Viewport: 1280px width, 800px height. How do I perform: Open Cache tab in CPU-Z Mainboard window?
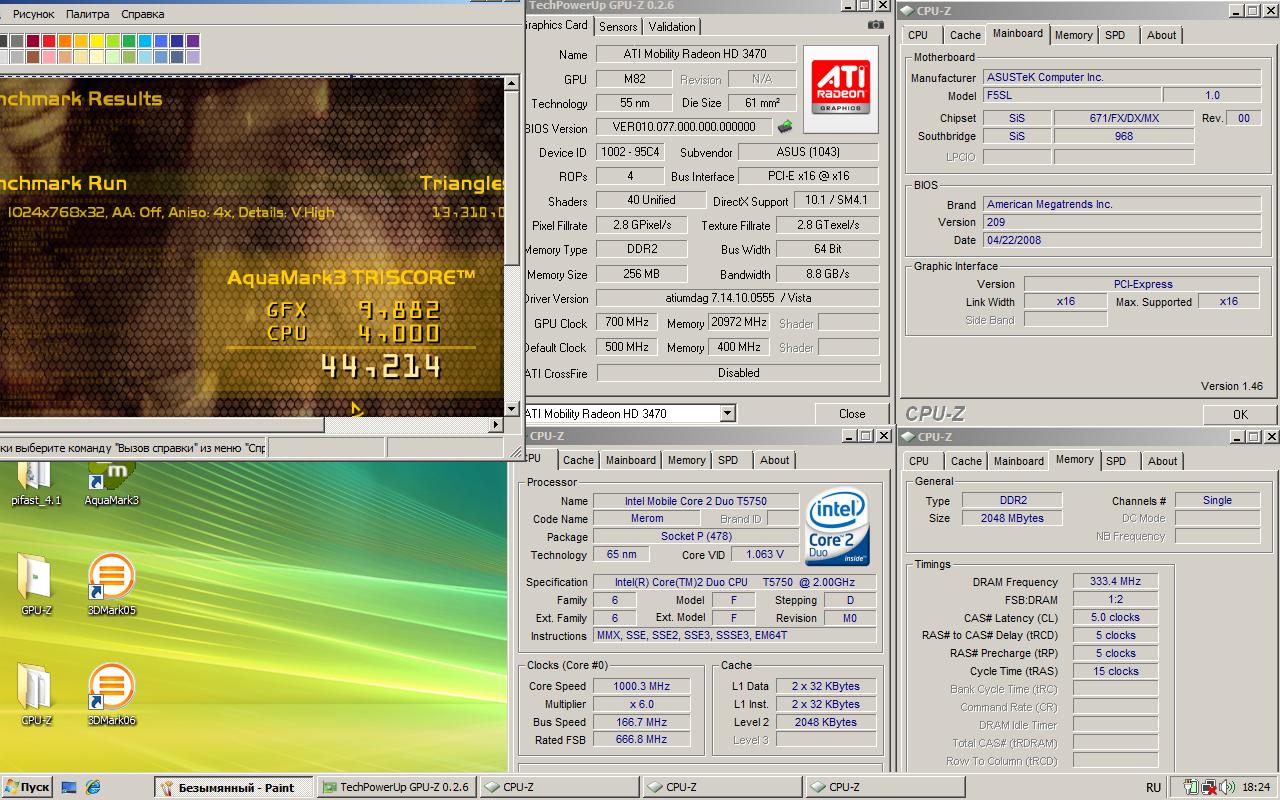pyautogui.click(x=965, y=35)
